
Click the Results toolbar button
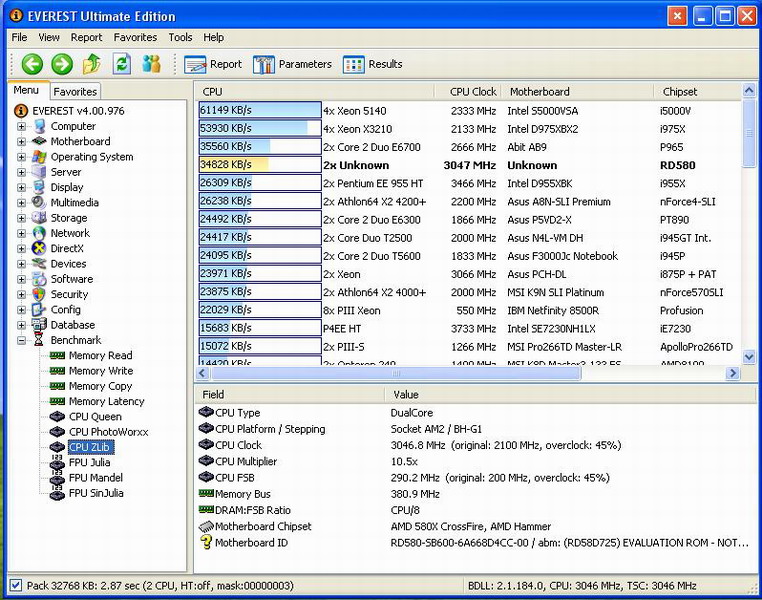[373, 64]
